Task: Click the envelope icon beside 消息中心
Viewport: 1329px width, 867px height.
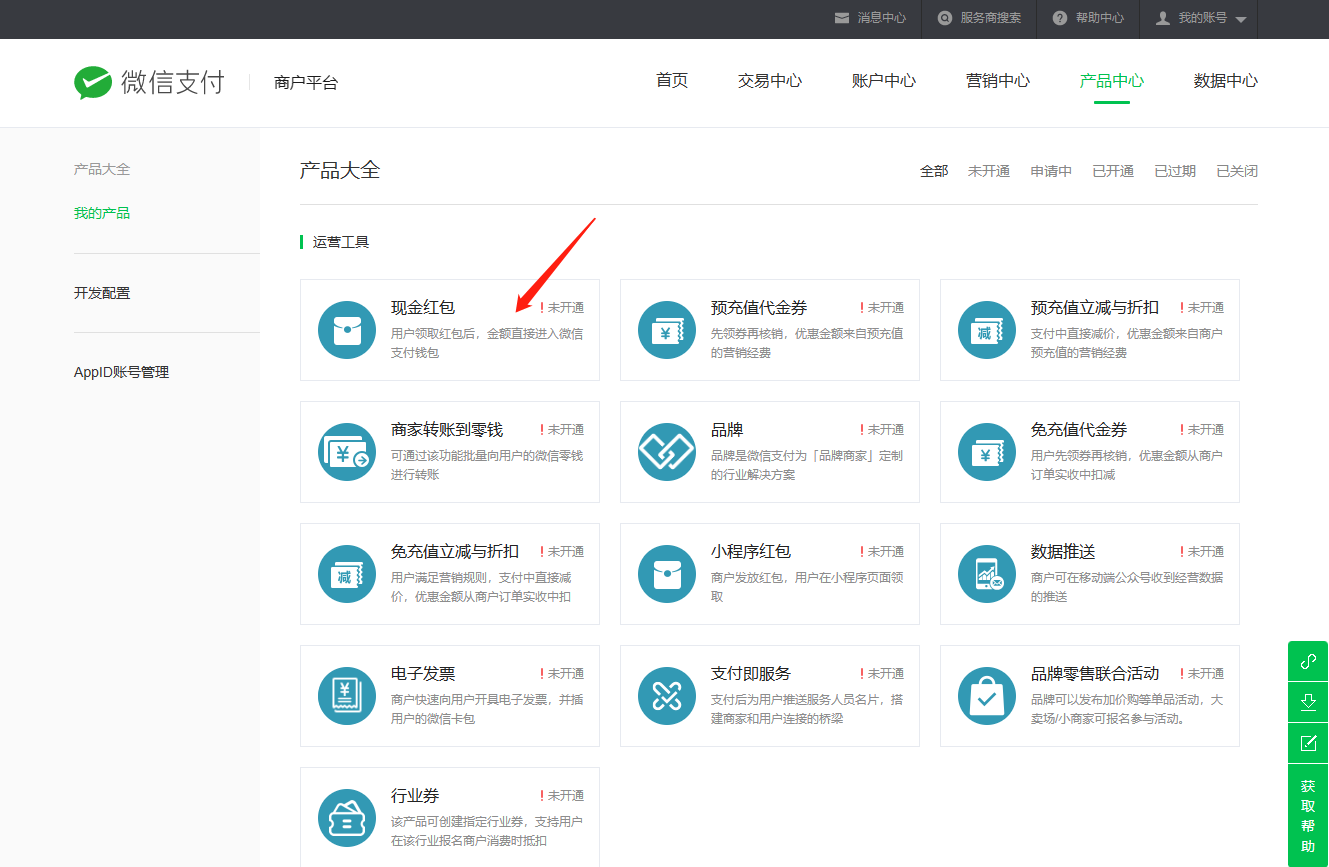Action: pos(842,18)
